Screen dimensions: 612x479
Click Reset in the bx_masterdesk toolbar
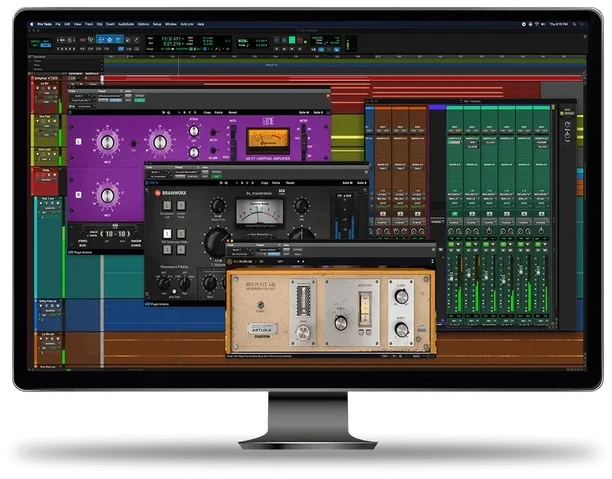(x=290, y=183)
